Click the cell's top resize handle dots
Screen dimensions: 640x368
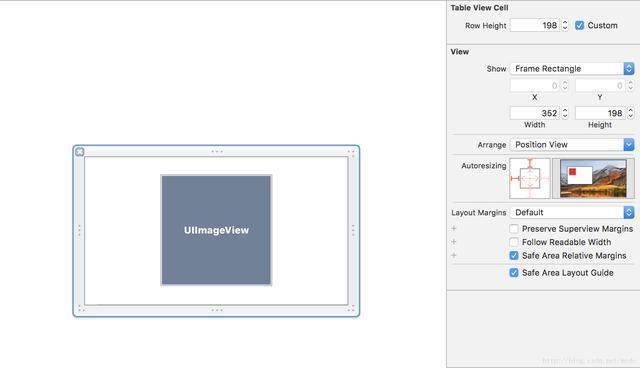(x=217, y=151)
